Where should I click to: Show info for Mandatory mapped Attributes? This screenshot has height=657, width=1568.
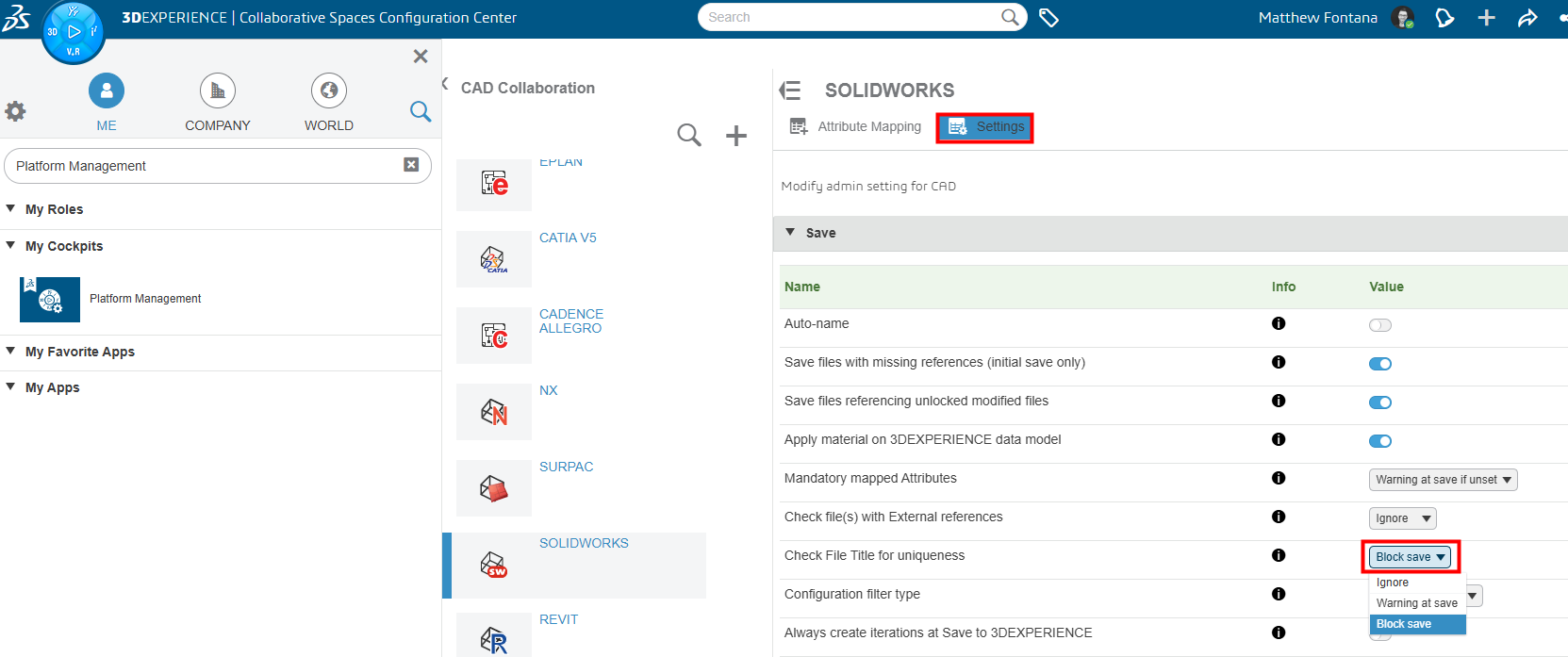1279,478
